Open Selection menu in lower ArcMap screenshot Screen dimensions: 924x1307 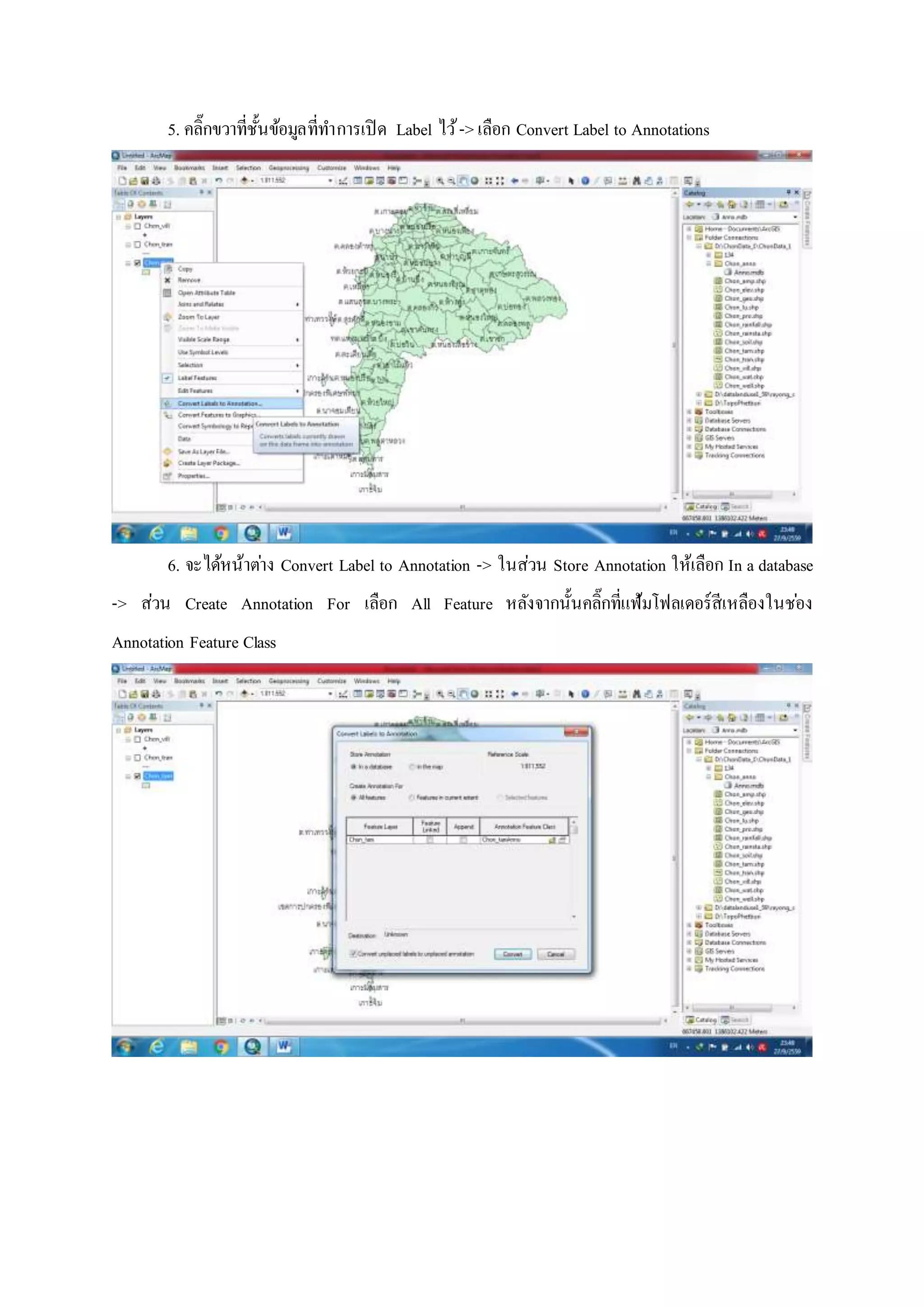coord(248,681)
